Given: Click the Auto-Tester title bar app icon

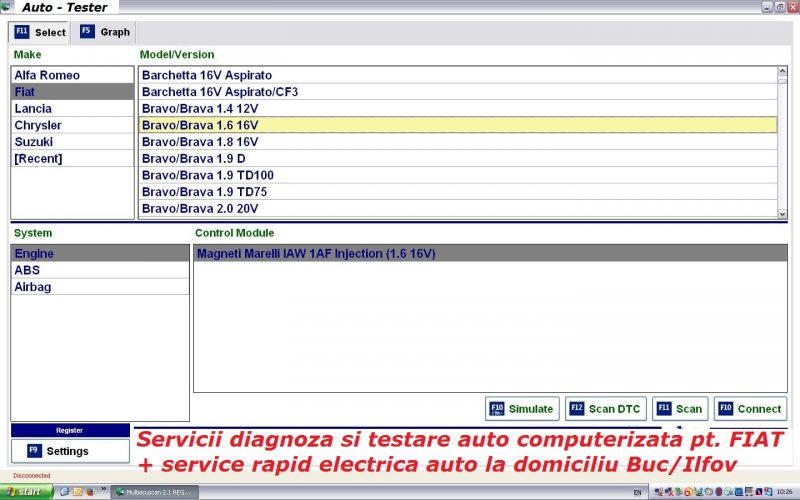Looking at the screenshot, I should pos(6,7).
